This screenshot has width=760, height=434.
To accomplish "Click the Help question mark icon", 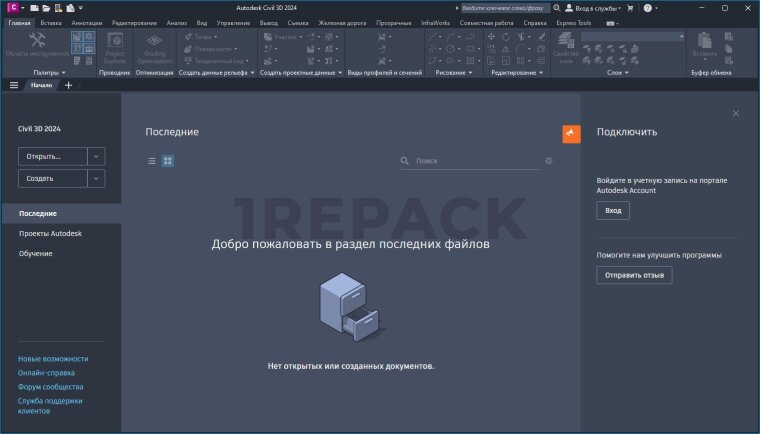I will [650, 8].
